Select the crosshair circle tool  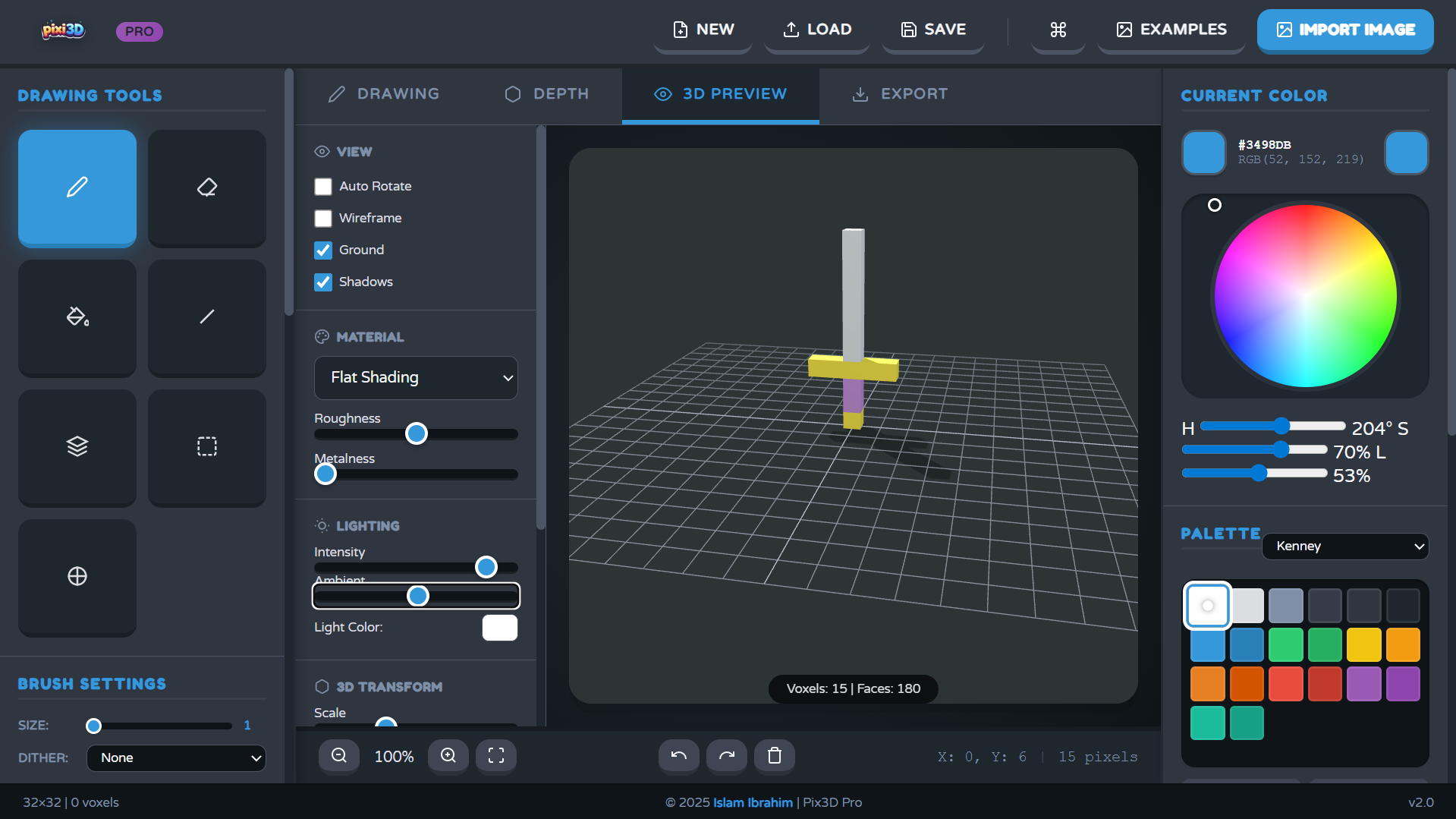click(x=77, y=577)
